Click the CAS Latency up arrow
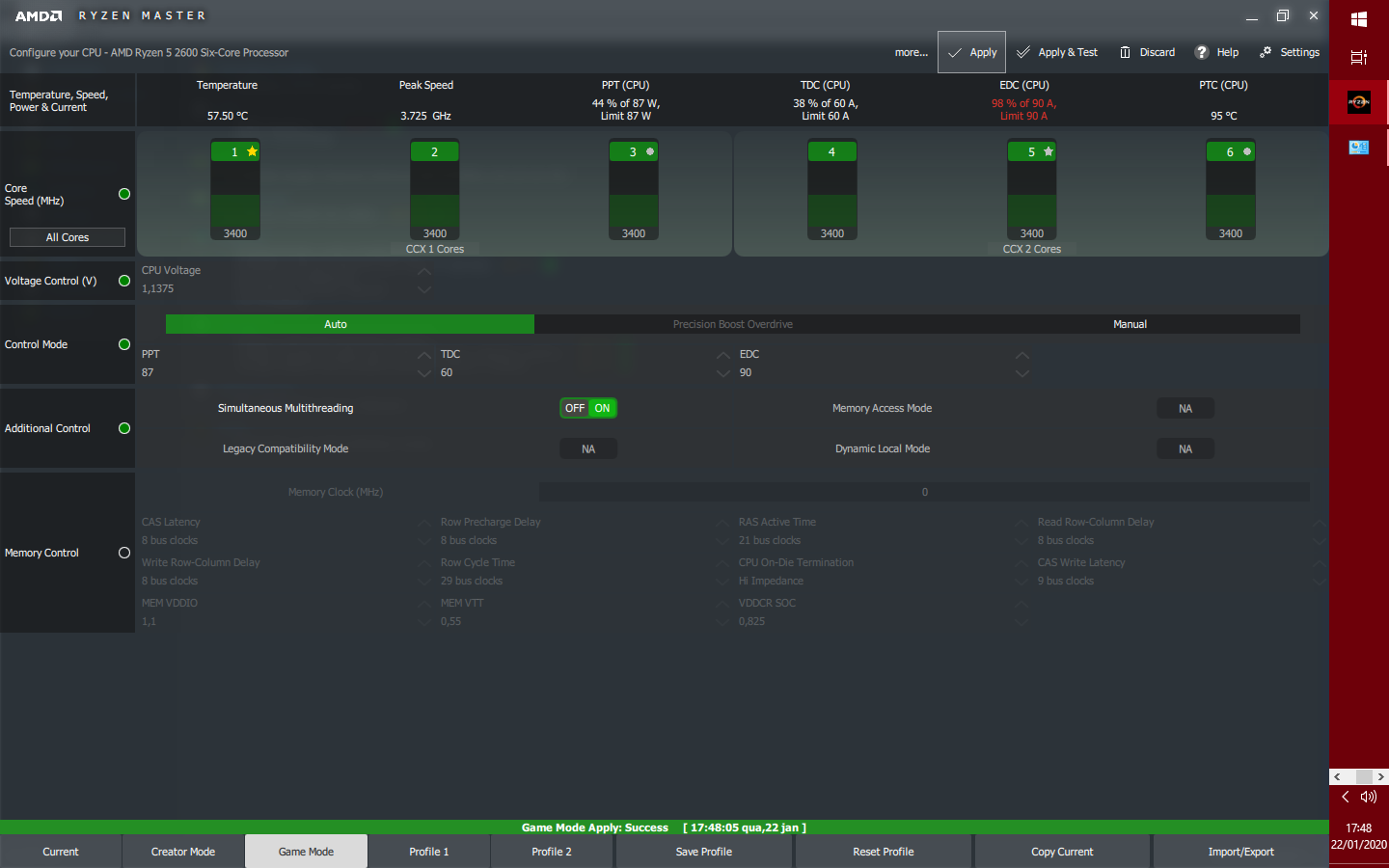This screenshot has width=1389, height=868. coord(424,523)
